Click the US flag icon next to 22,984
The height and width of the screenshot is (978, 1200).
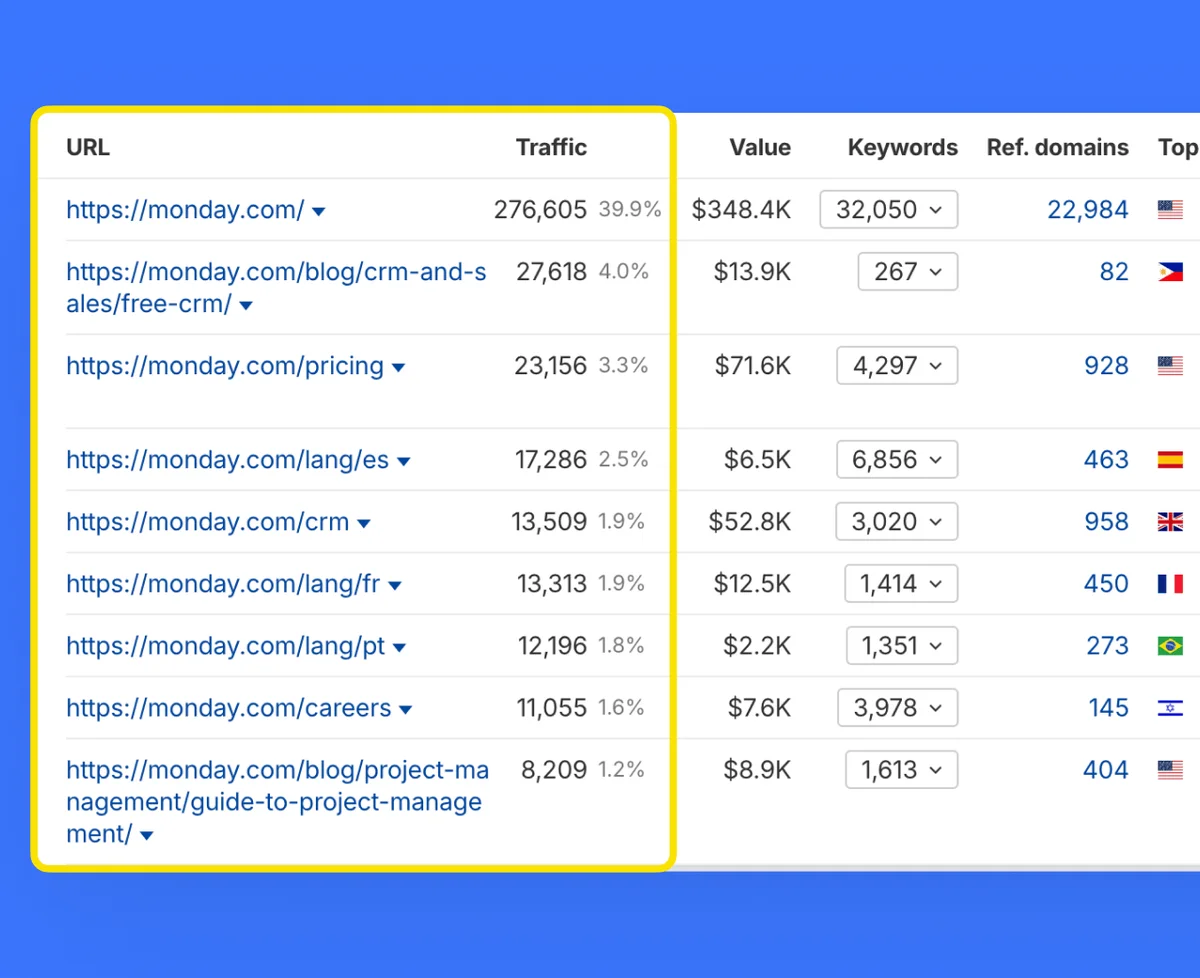1170,210
